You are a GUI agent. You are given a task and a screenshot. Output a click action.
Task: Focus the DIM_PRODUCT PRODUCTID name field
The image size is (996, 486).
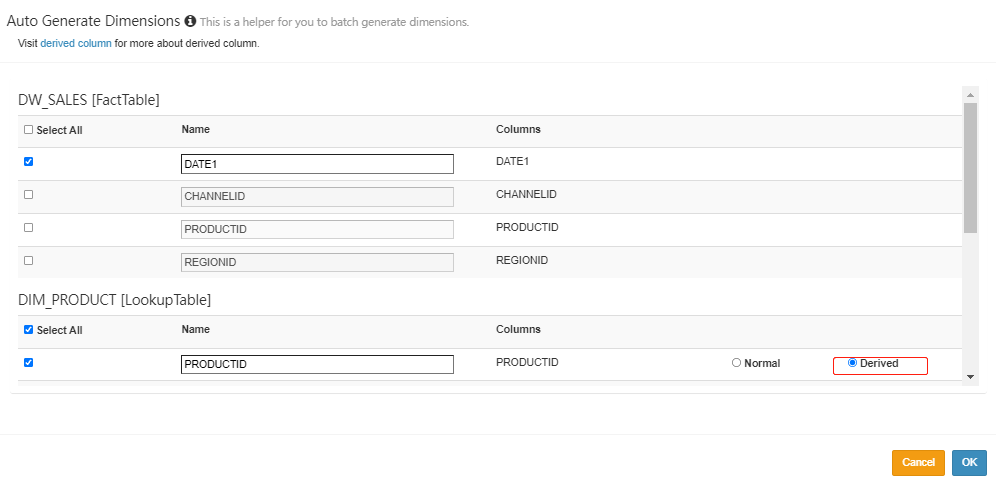[x=317, y=365]
